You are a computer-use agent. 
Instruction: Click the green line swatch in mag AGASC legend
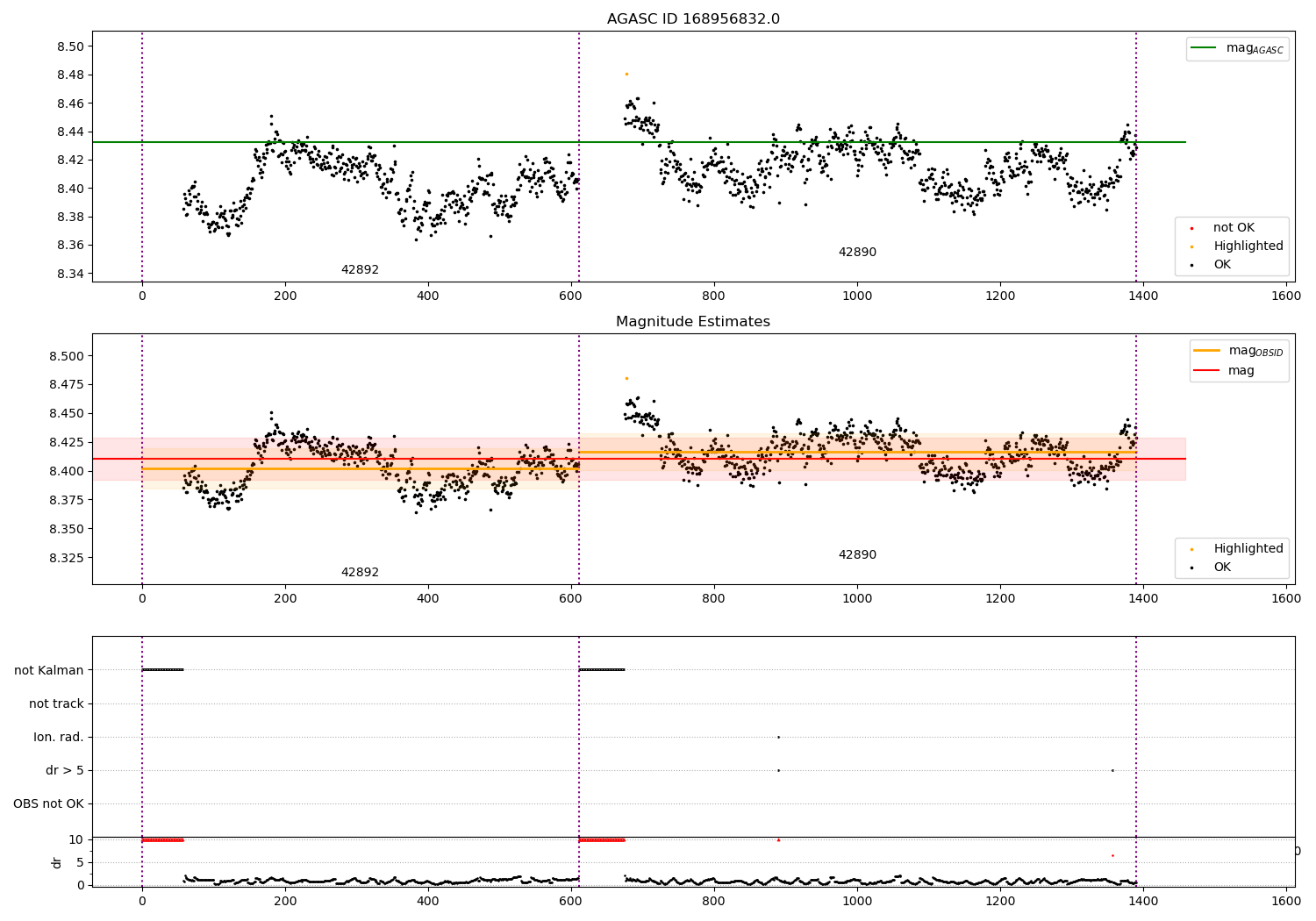click(1204, 48)
